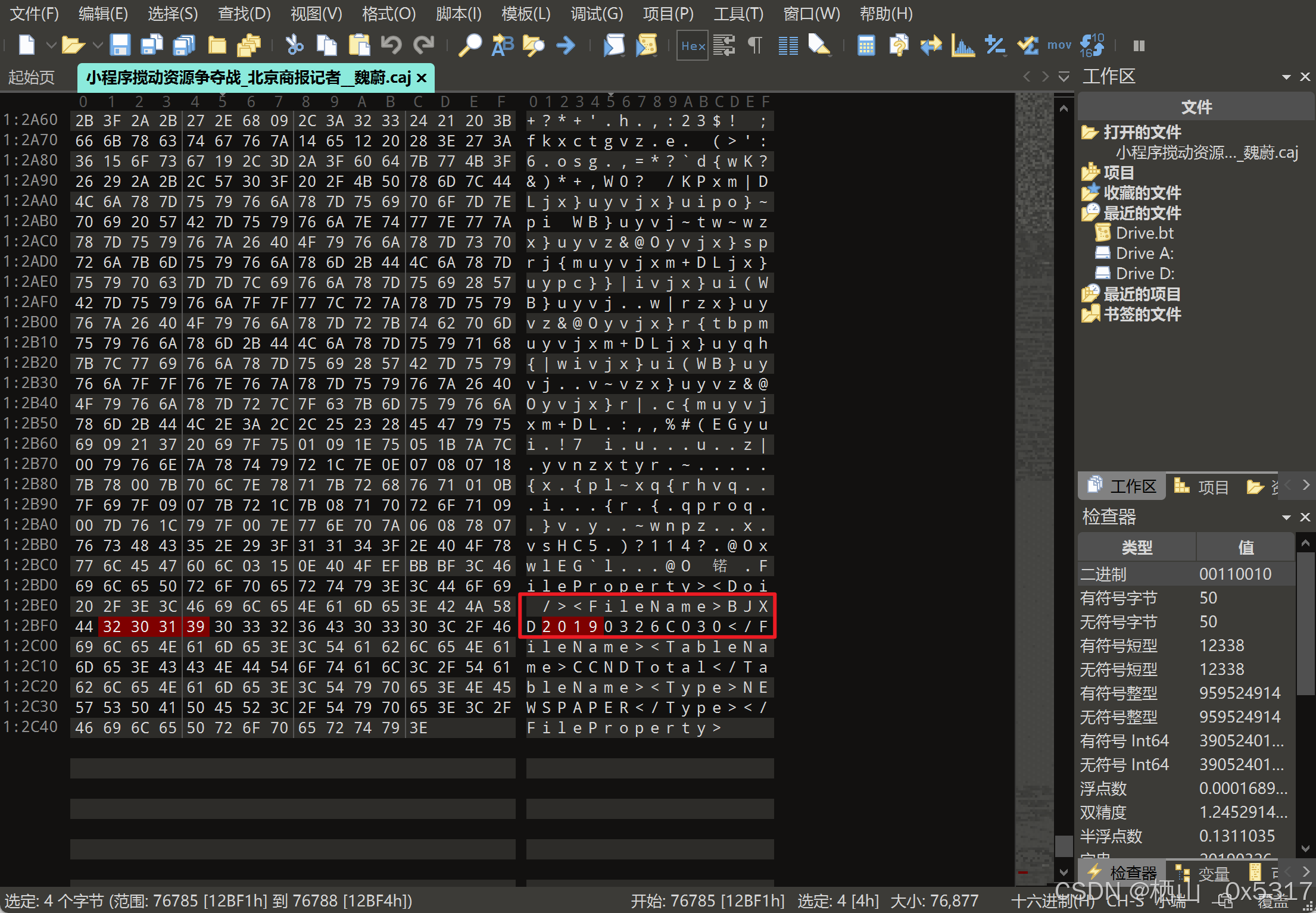
Task: Open the base converter 10/16 icon
Action: click(1092, 45)
